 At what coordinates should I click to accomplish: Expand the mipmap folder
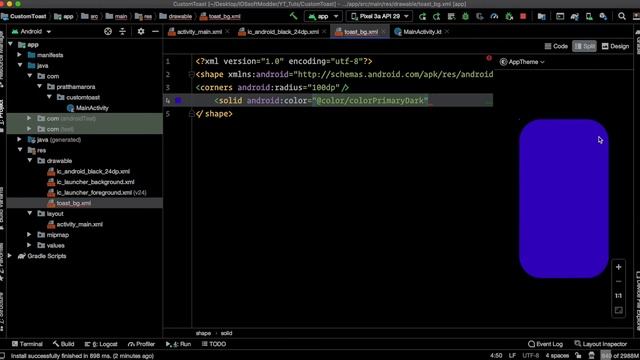point(29,235)
